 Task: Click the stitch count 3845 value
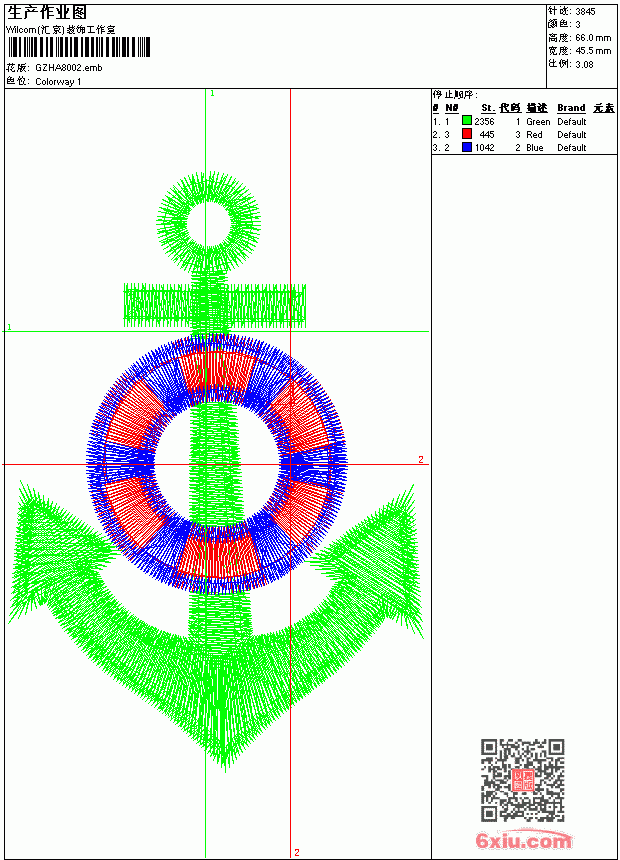click(x=585, y=11)
